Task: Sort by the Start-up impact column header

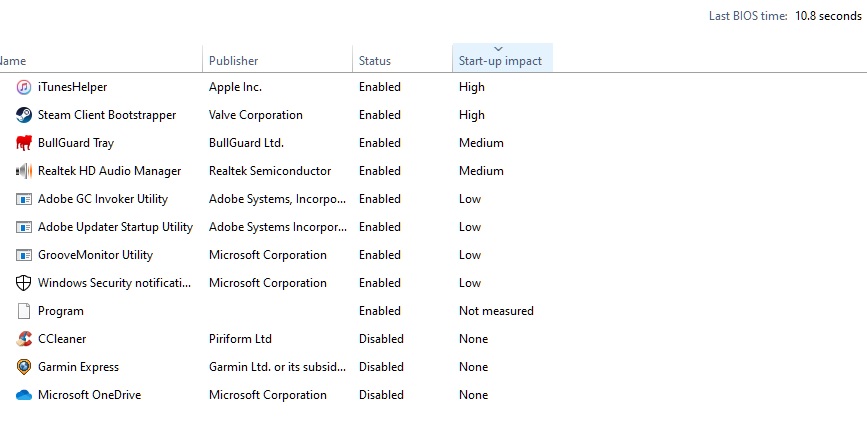Action: (x=502, y=58)
